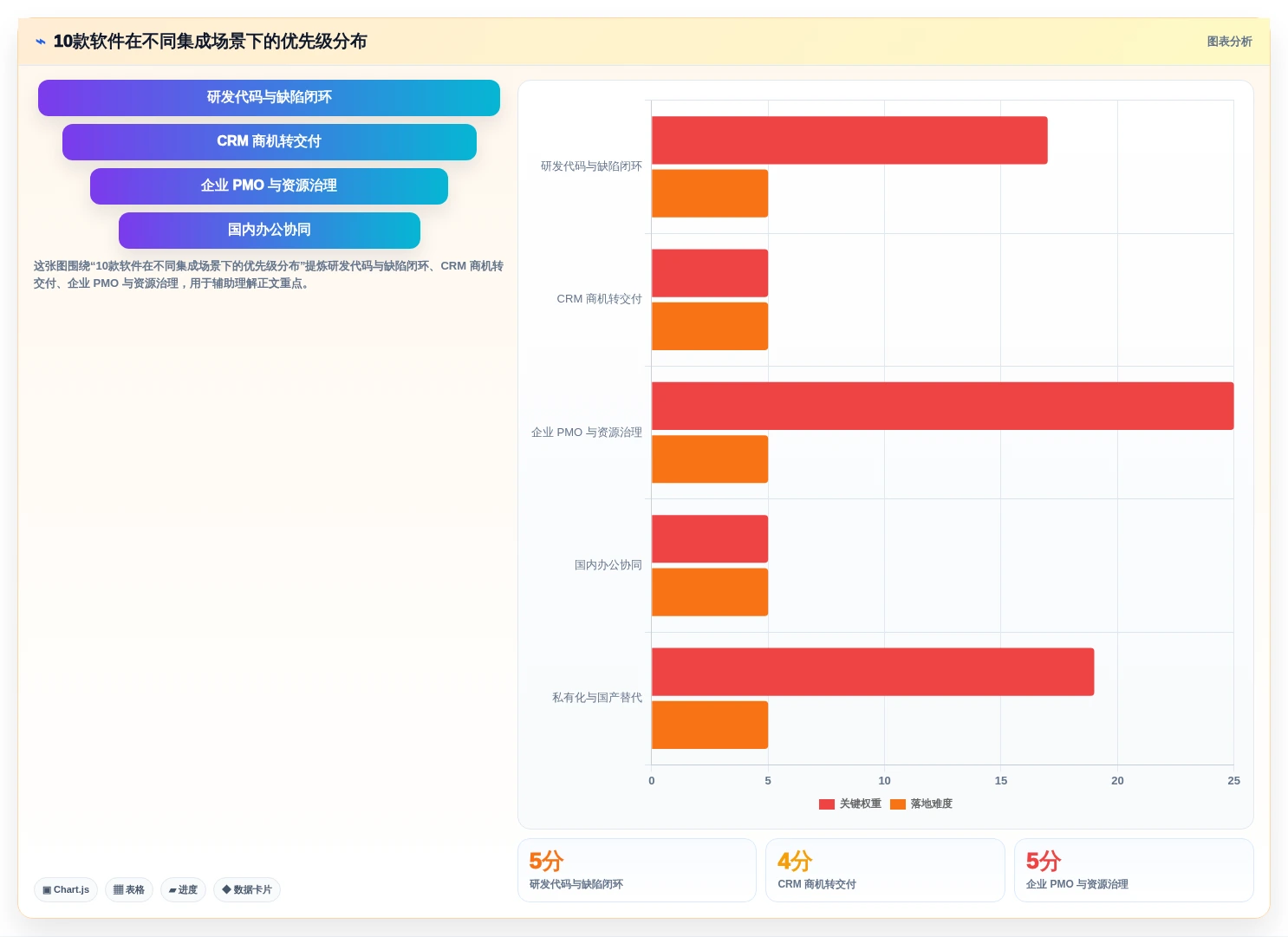Click the 表格 tag chip
Viewport: 1288px width, 937px height.
click(129, 889)
